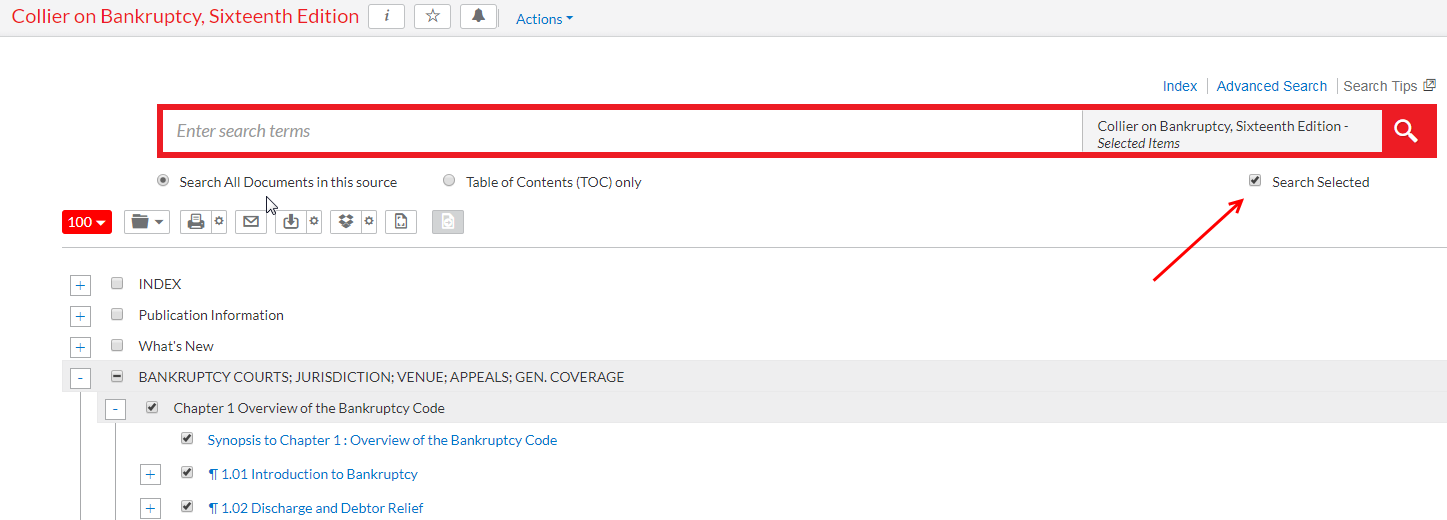The width and height of the screenshot is (1447, 520).
Task: Open the red 100 selected items dropdown
Action: point(87,222)
